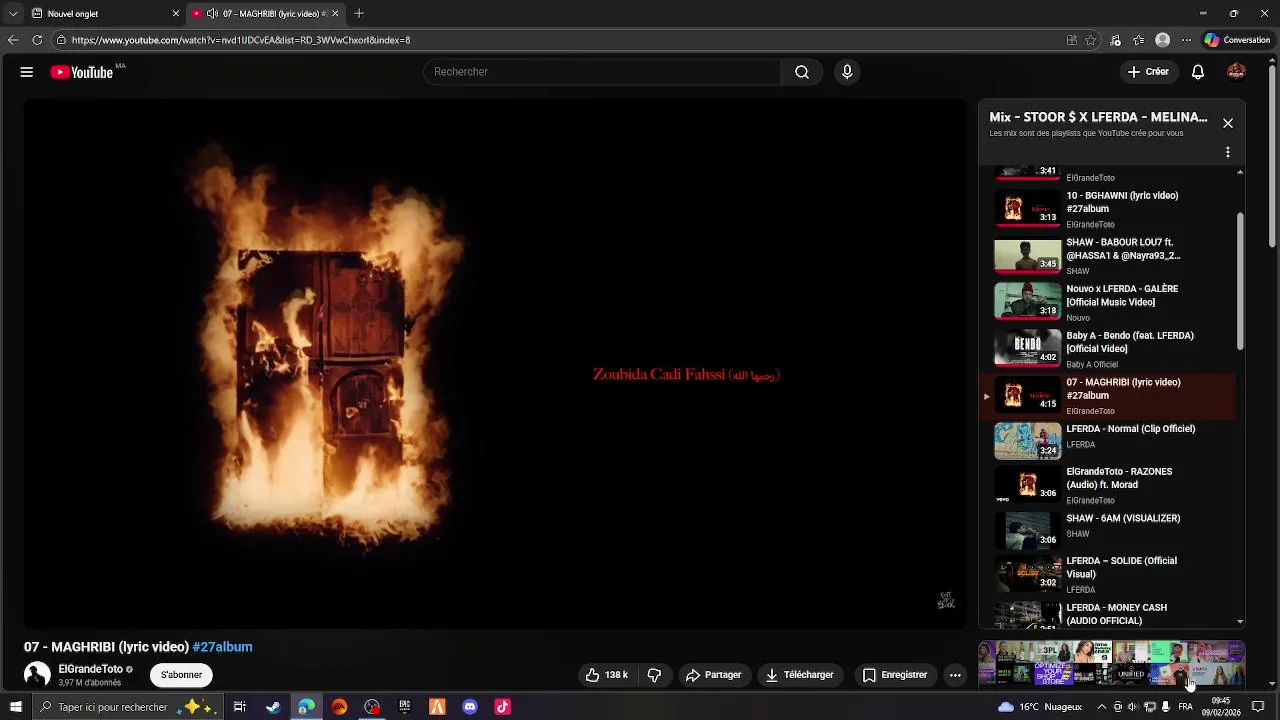Click the Télécharger download button
This screenshot has width=1280, height=720.
pos(799,675)
